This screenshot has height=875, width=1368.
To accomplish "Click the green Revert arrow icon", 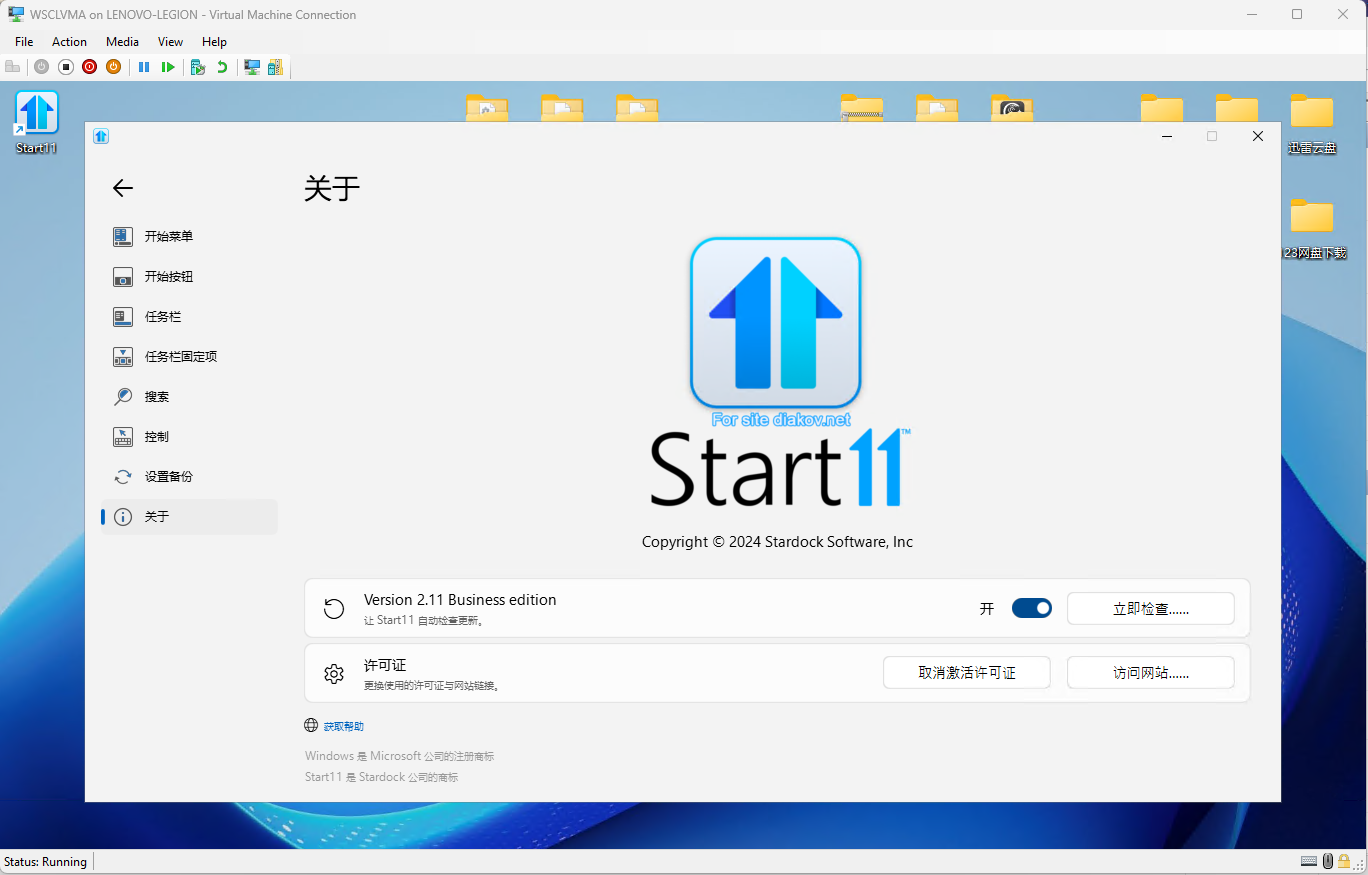I will (222, 67).
